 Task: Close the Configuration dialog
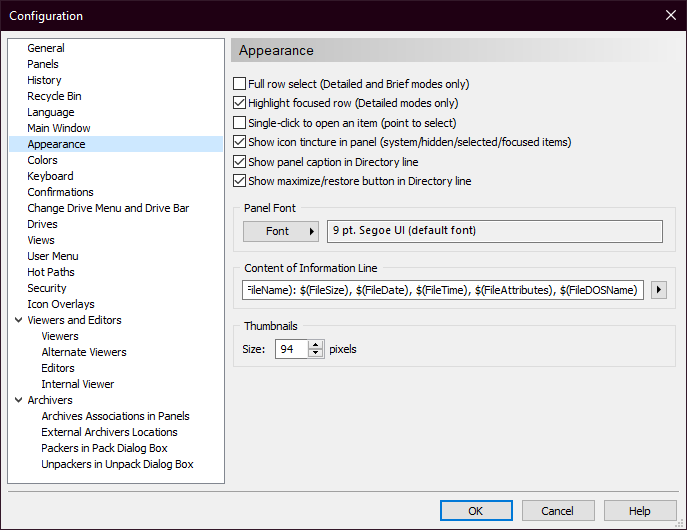670,15
